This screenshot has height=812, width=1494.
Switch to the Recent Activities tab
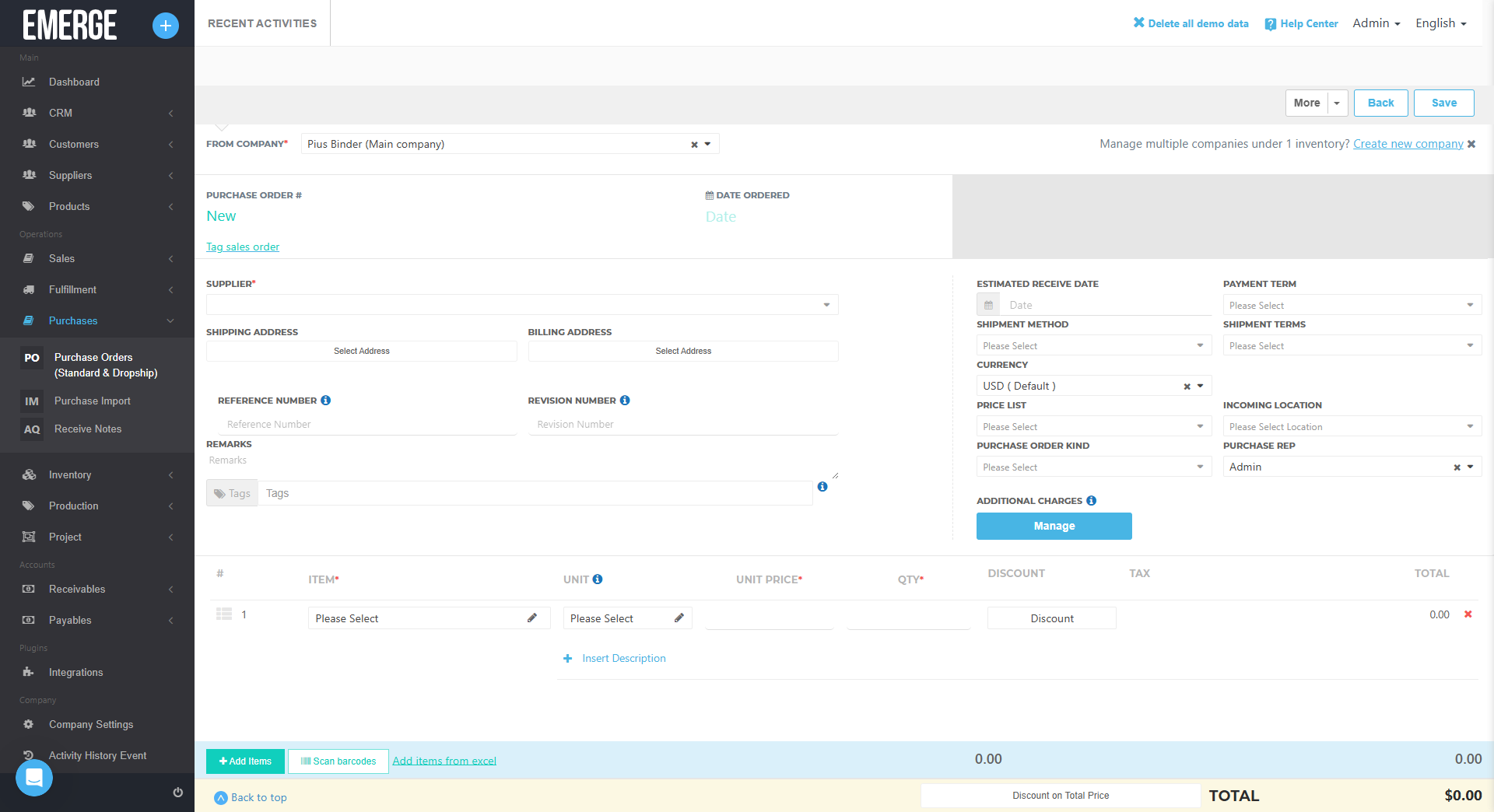point(262,23)
